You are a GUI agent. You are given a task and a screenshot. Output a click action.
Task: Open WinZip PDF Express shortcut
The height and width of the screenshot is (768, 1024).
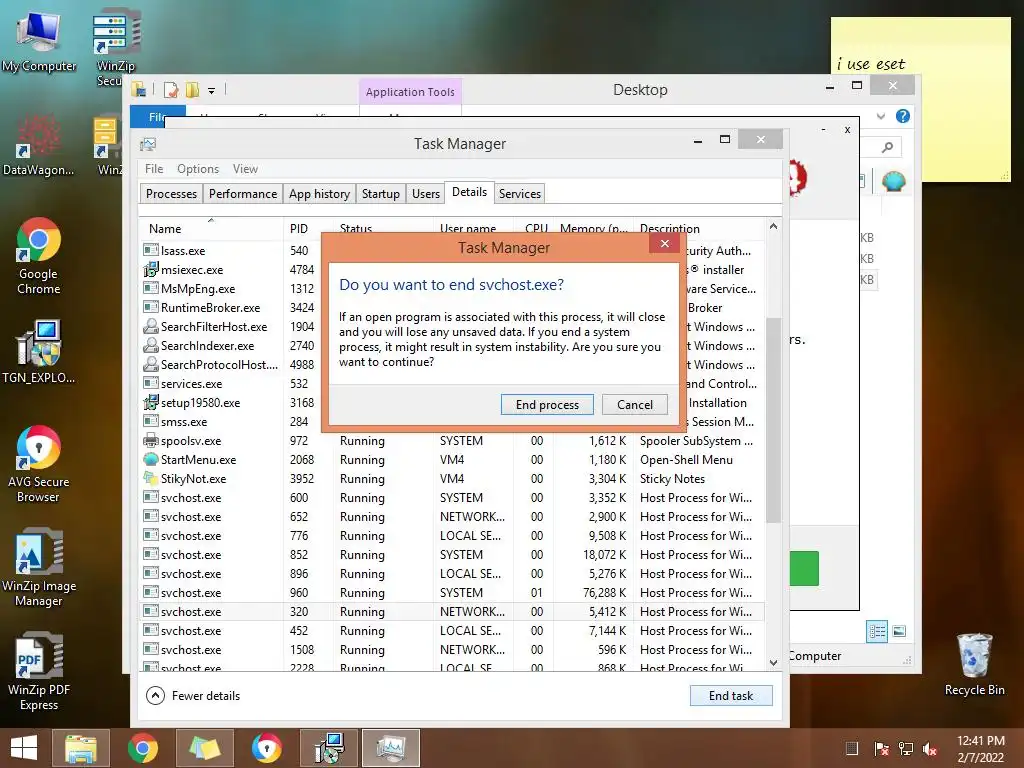point(39,671)
